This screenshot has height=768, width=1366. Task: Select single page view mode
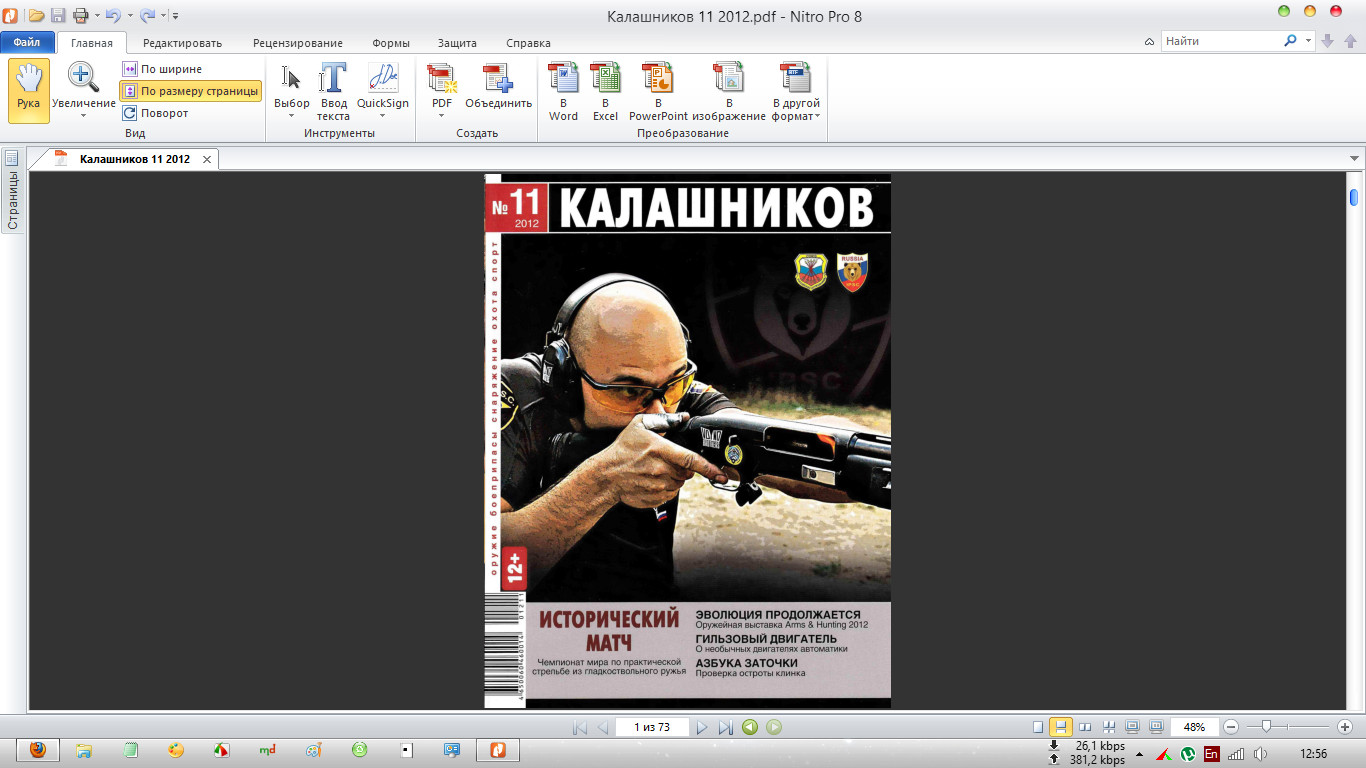coord(1038,727)
